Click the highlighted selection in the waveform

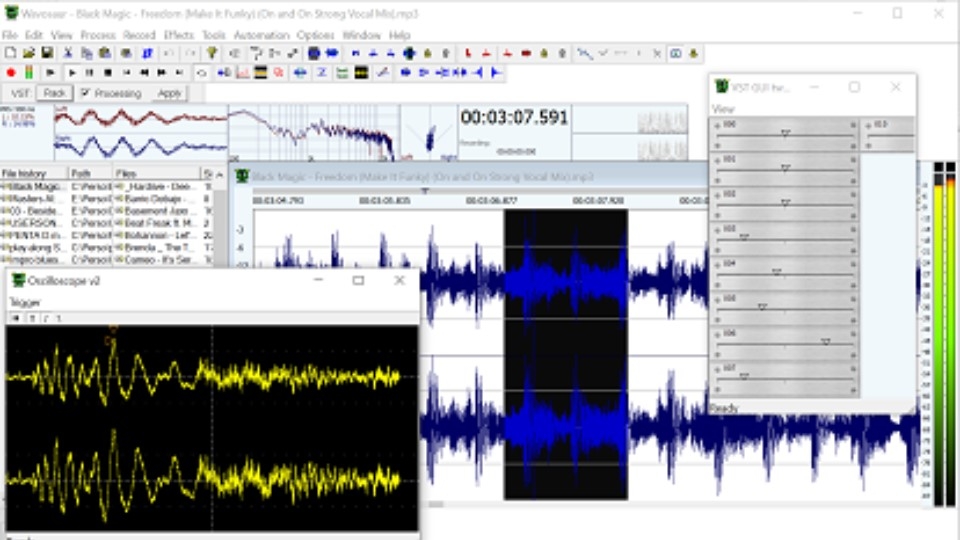[566, 354]
